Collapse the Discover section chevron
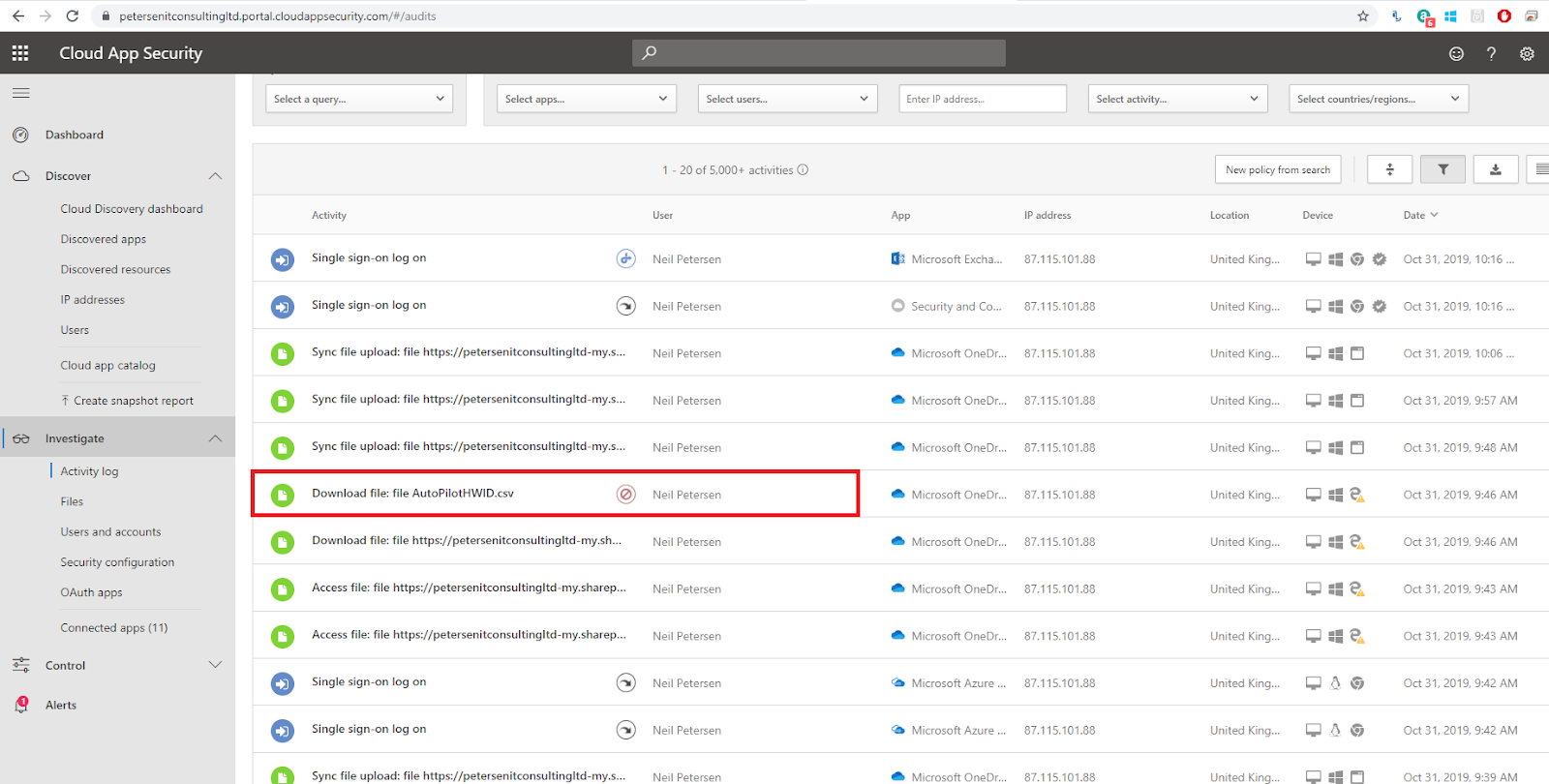Screen dimensions: 1549x784 [x=215, y=176]
